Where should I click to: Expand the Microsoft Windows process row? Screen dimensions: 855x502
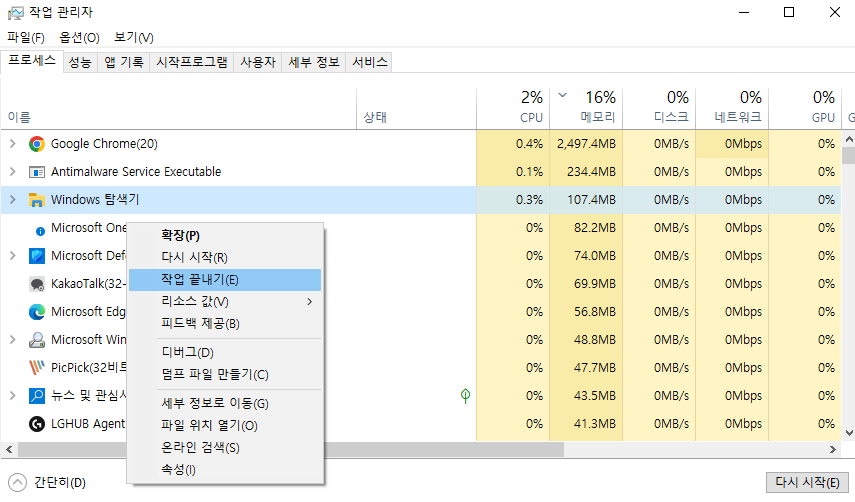[x=13, y=340]
